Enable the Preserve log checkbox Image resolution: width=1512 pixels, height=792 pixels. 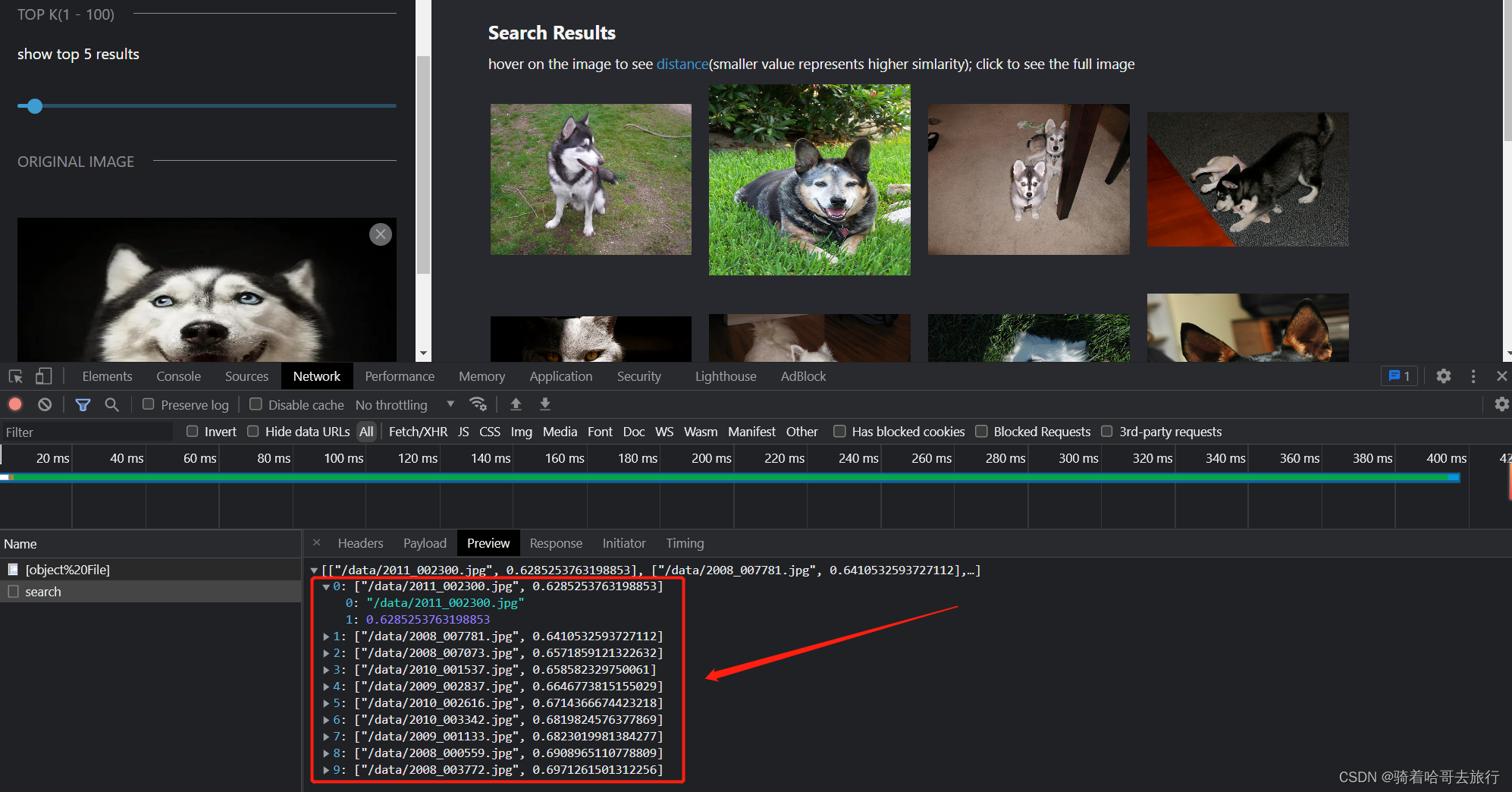tap(149, 404)
